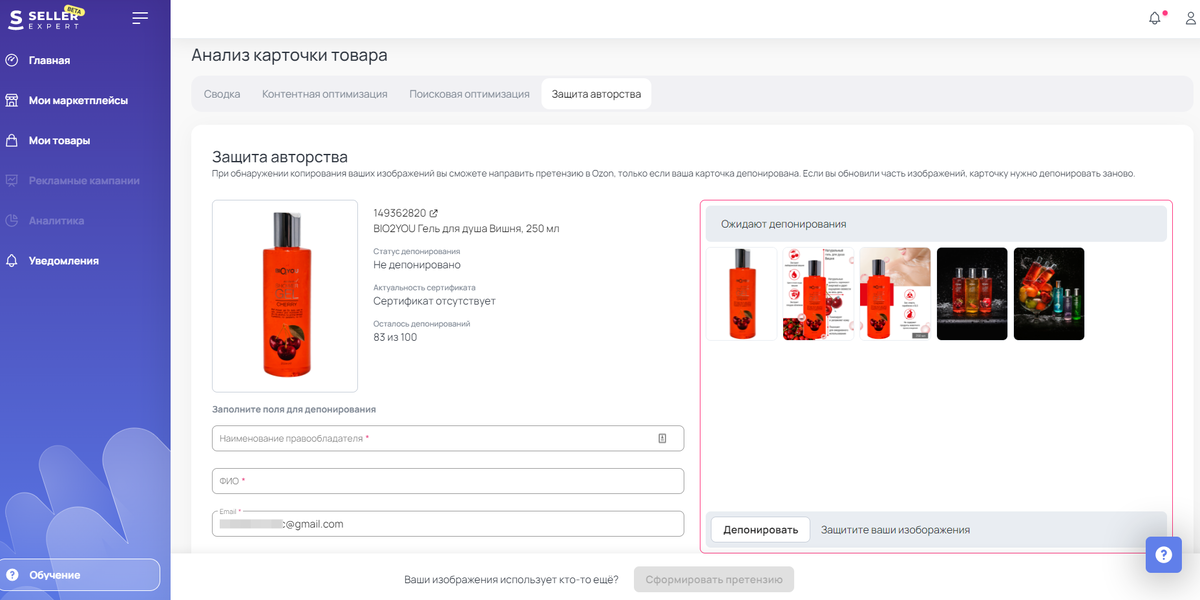1200x600 pixels.
Task: Focus the Наименование правообладателя field
Action: (x=448, y=438)
